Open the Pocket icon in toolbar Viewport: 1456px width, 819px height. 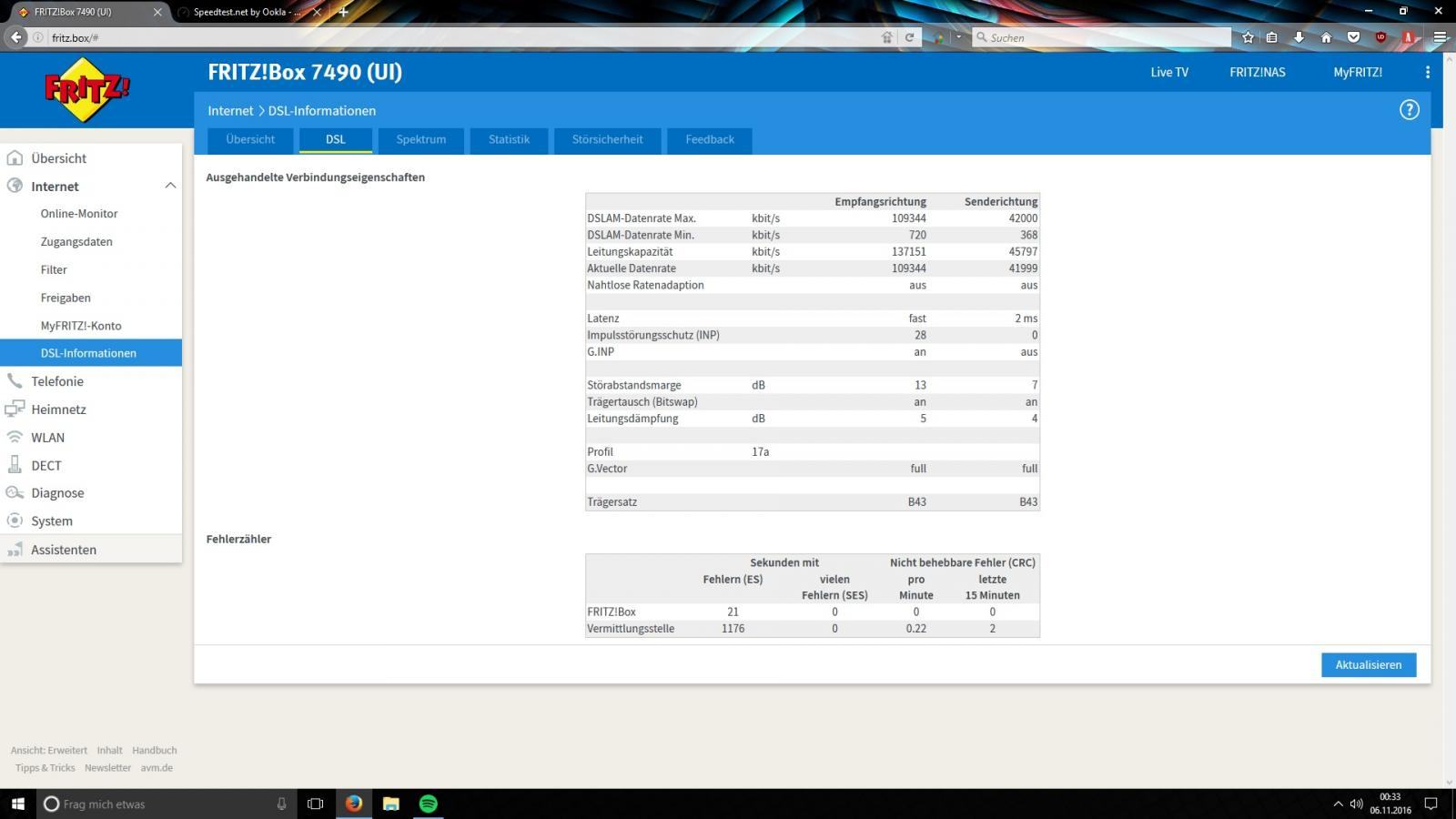1353,37
